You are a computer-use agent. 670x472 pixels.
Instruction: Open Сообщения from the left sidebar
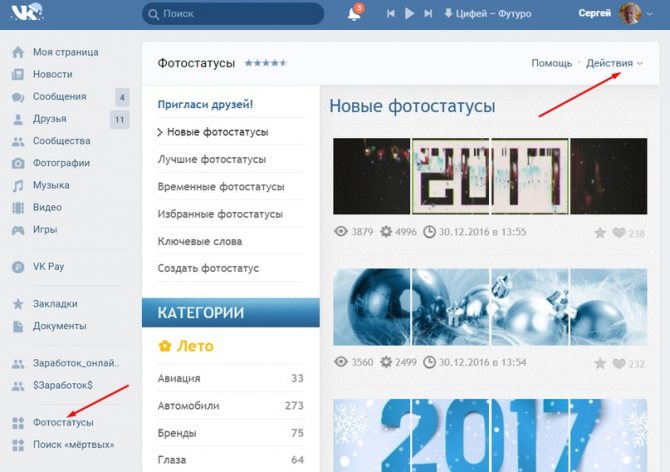pyautogui.click(x=59, y=97)
